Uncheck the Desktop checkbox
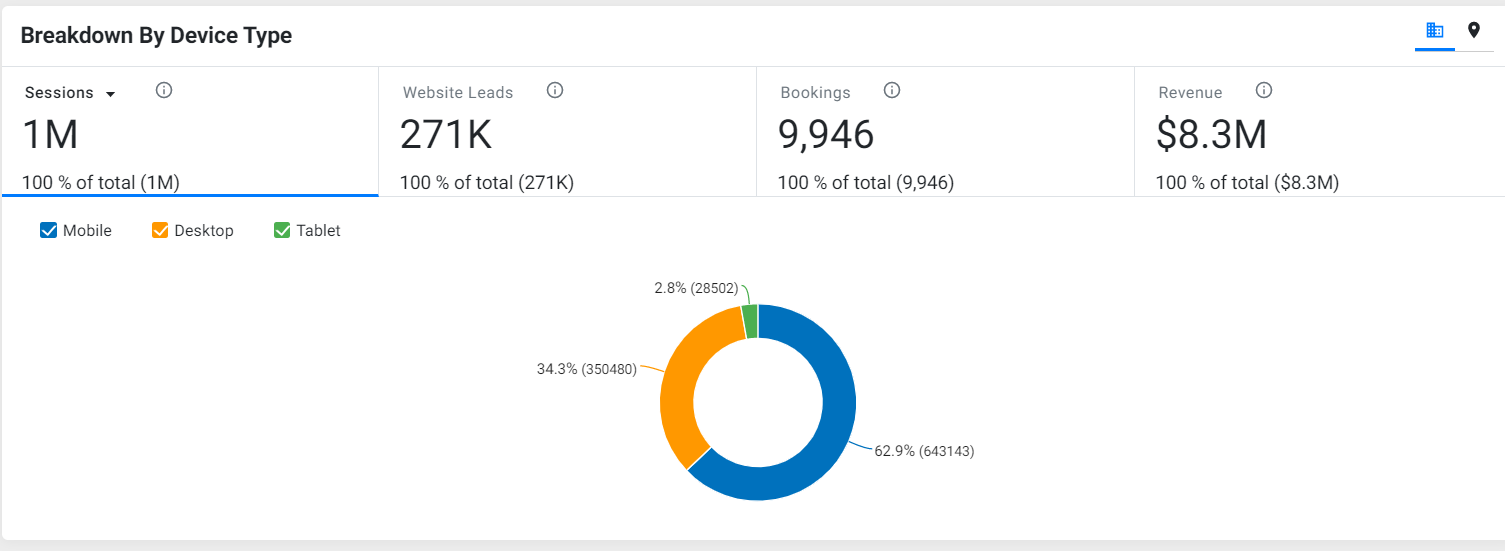 tap(160, 230)
